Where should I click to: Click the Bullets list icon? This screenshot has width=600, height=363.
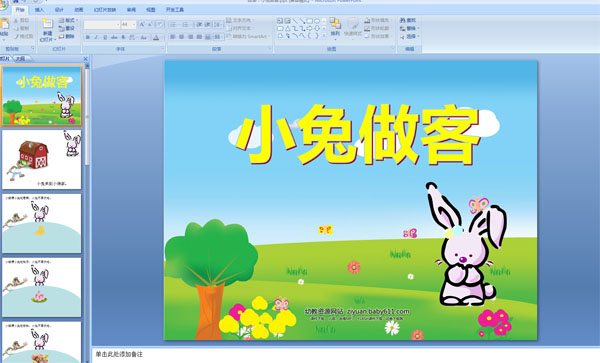click(x=174, y=25)
